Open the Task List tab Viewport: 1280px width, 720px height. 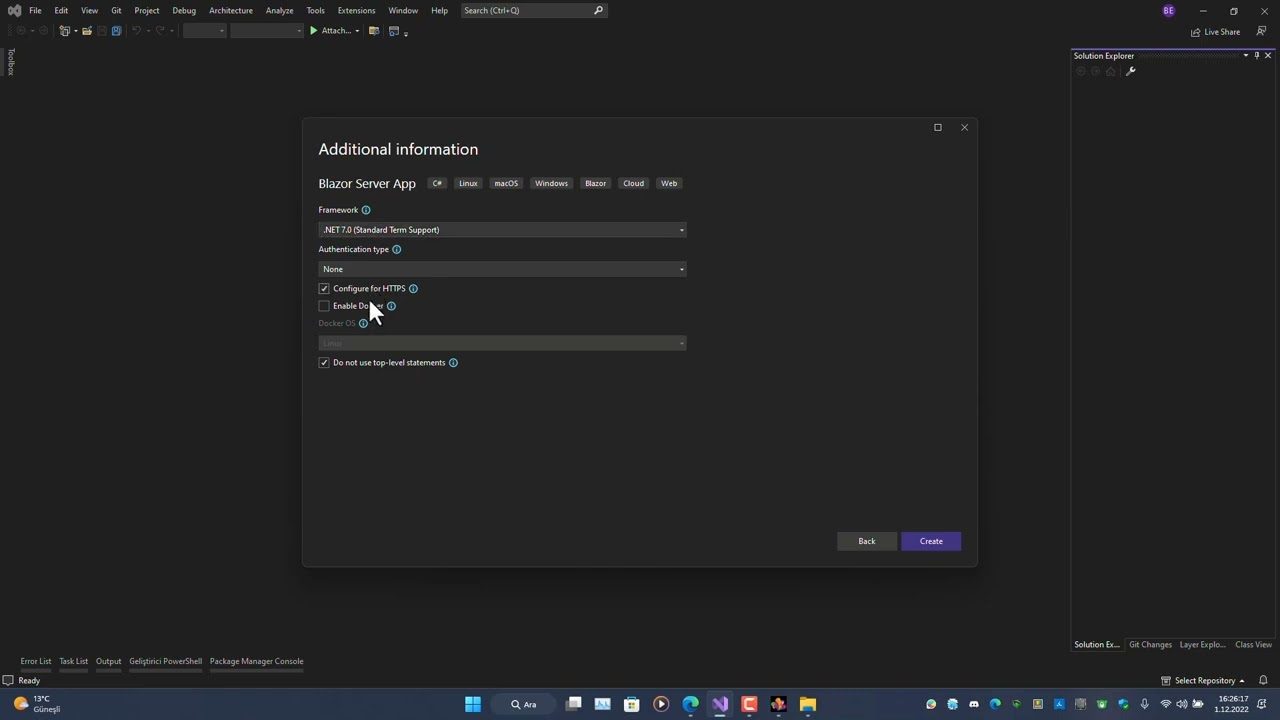point(73,661)
